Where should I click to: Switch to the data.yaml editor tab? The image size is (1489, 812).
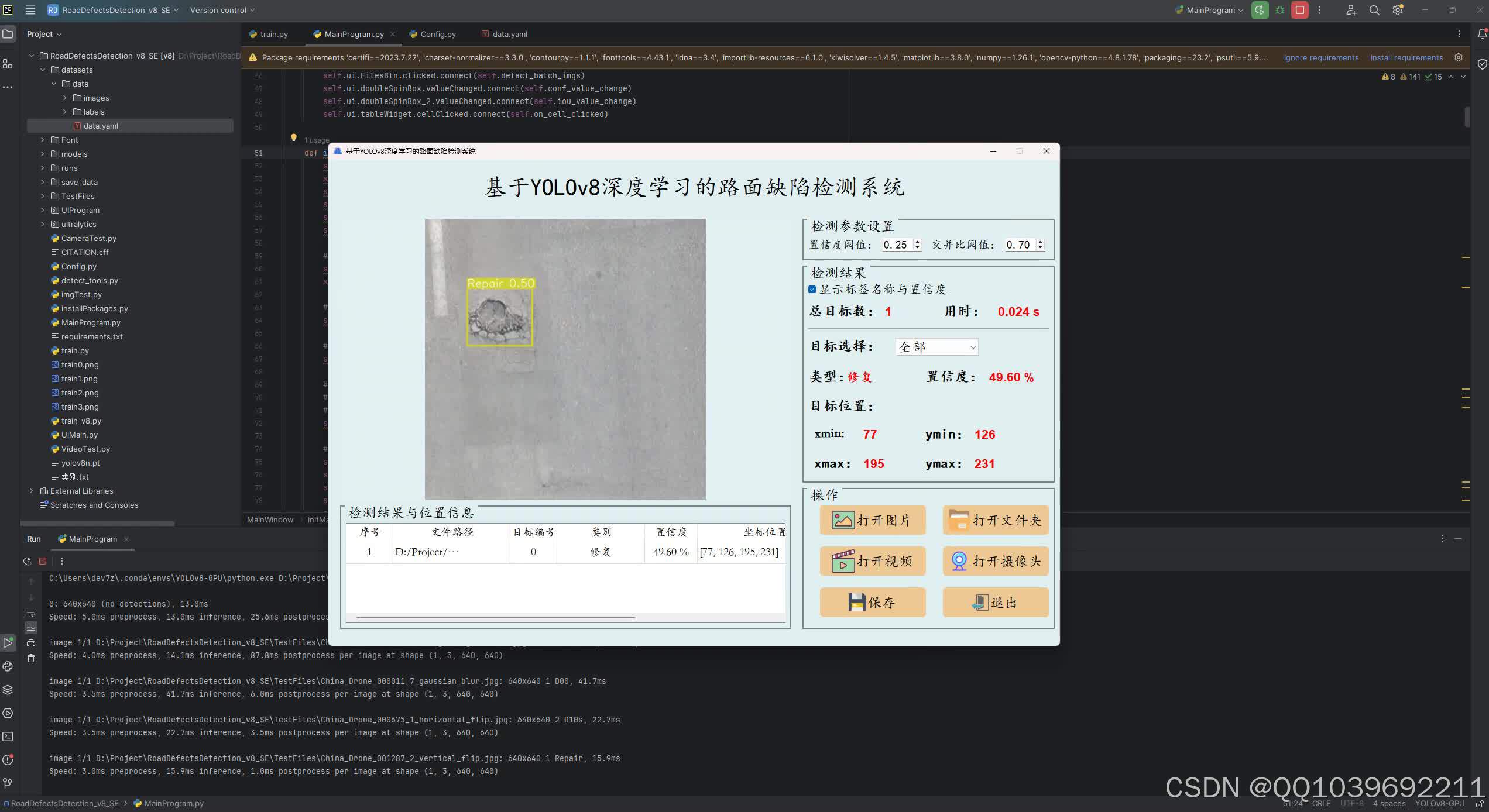point(505,34)
